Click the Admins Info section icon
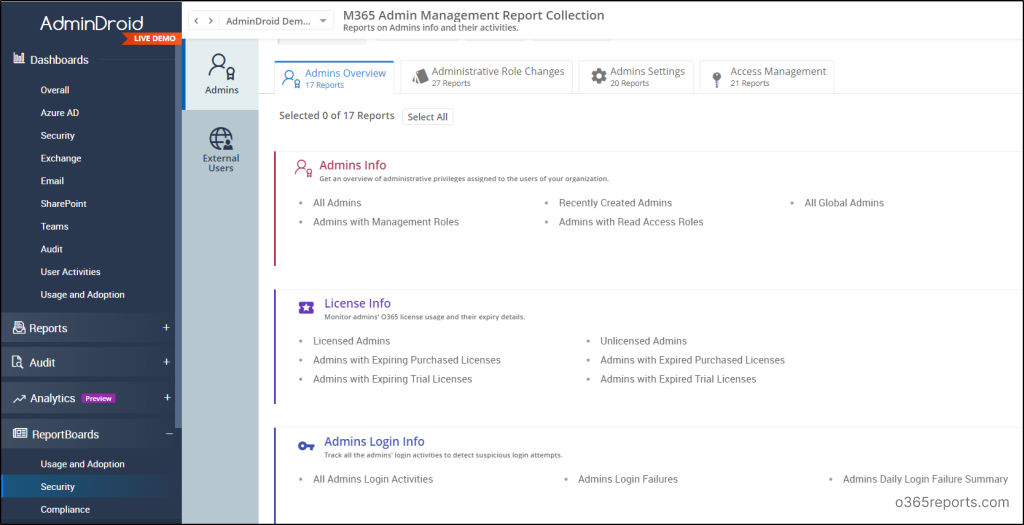This screenshot has height=525, width=1024. 304,168
